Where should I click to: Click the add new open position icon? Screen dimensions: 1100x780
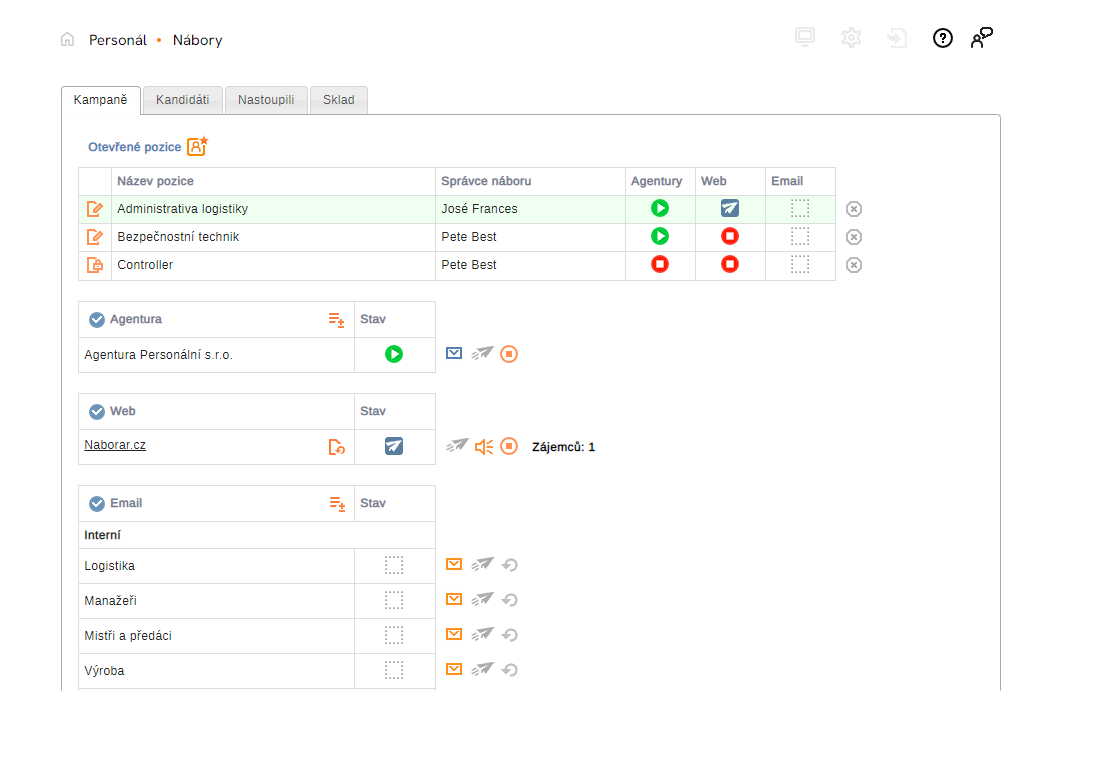click(197, 147)
